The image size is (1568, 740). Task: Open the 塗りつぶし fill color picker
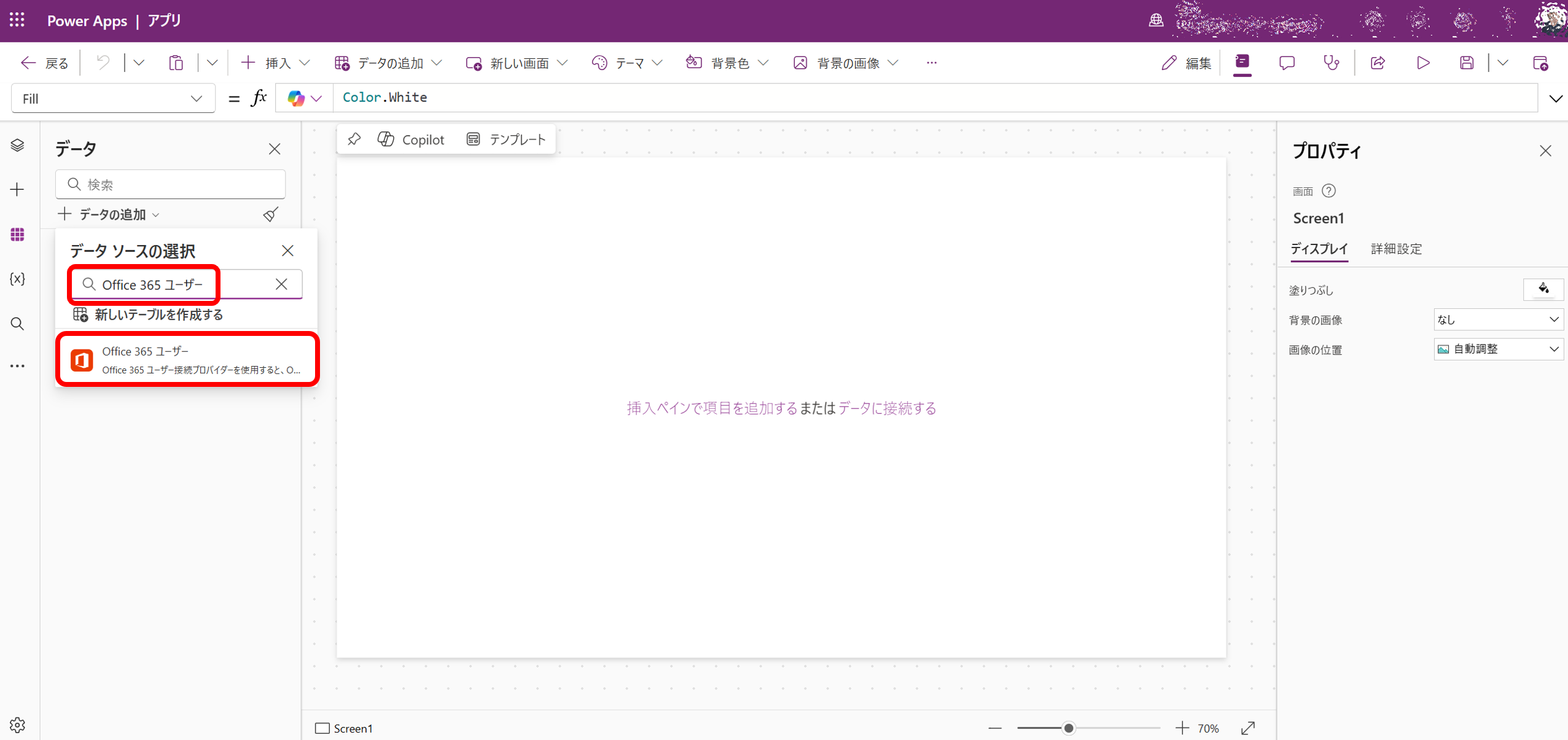1543,289
